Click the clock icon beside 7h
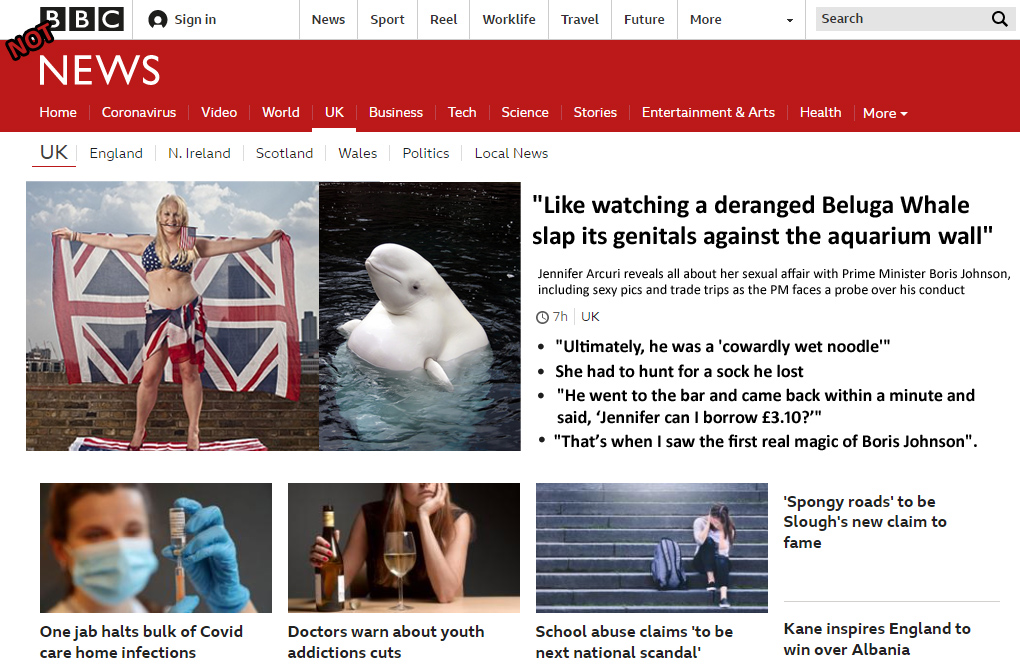This screenshot has width=1020, height=666. coord(542,317)
